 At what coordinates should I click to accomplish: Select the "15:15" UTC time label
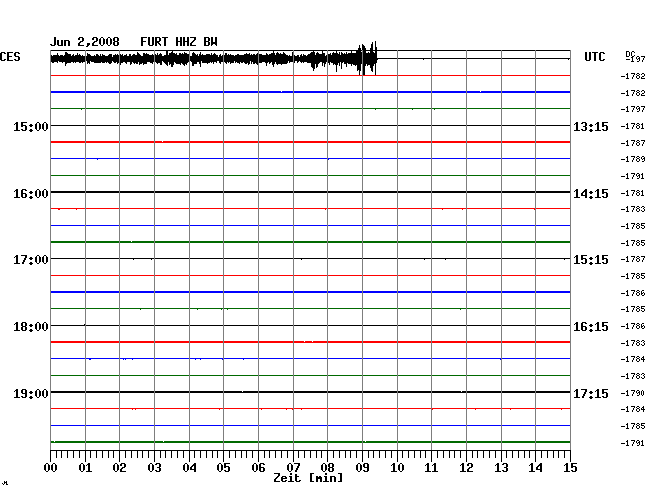(x=591, y=260)
